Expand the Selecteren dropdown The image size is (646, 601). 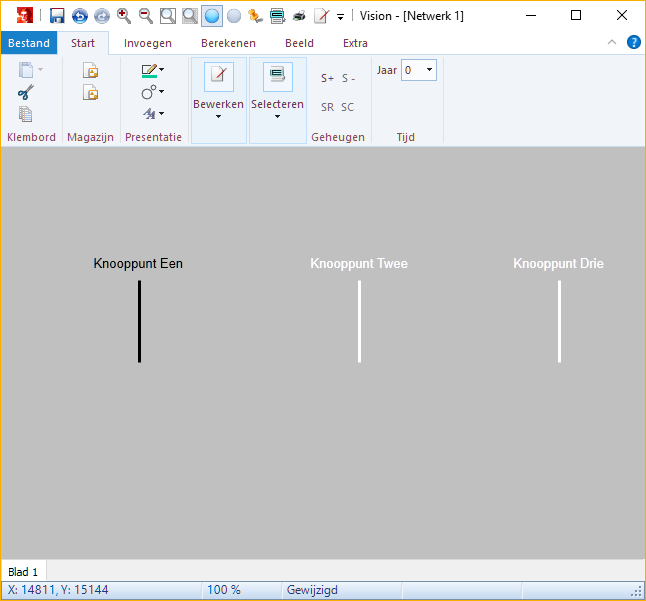click(277, 116)
